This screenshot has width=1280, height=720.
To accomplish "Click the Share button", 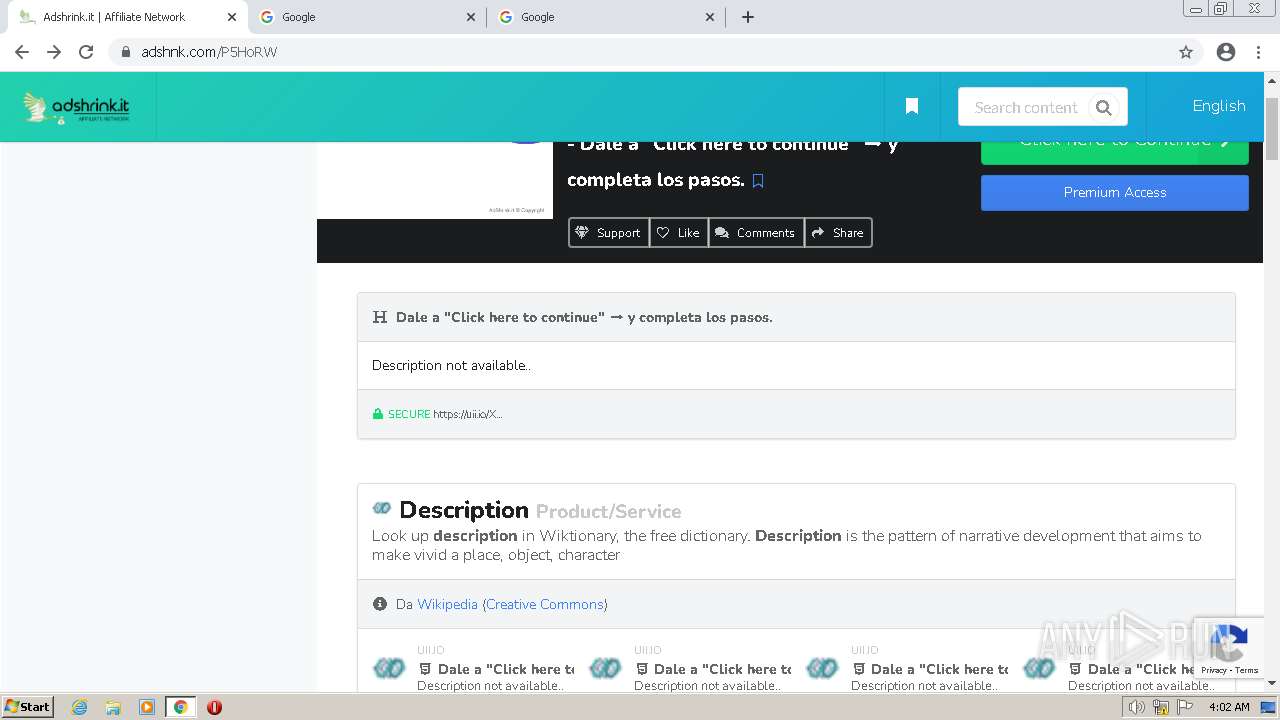I will pos(838,233).
